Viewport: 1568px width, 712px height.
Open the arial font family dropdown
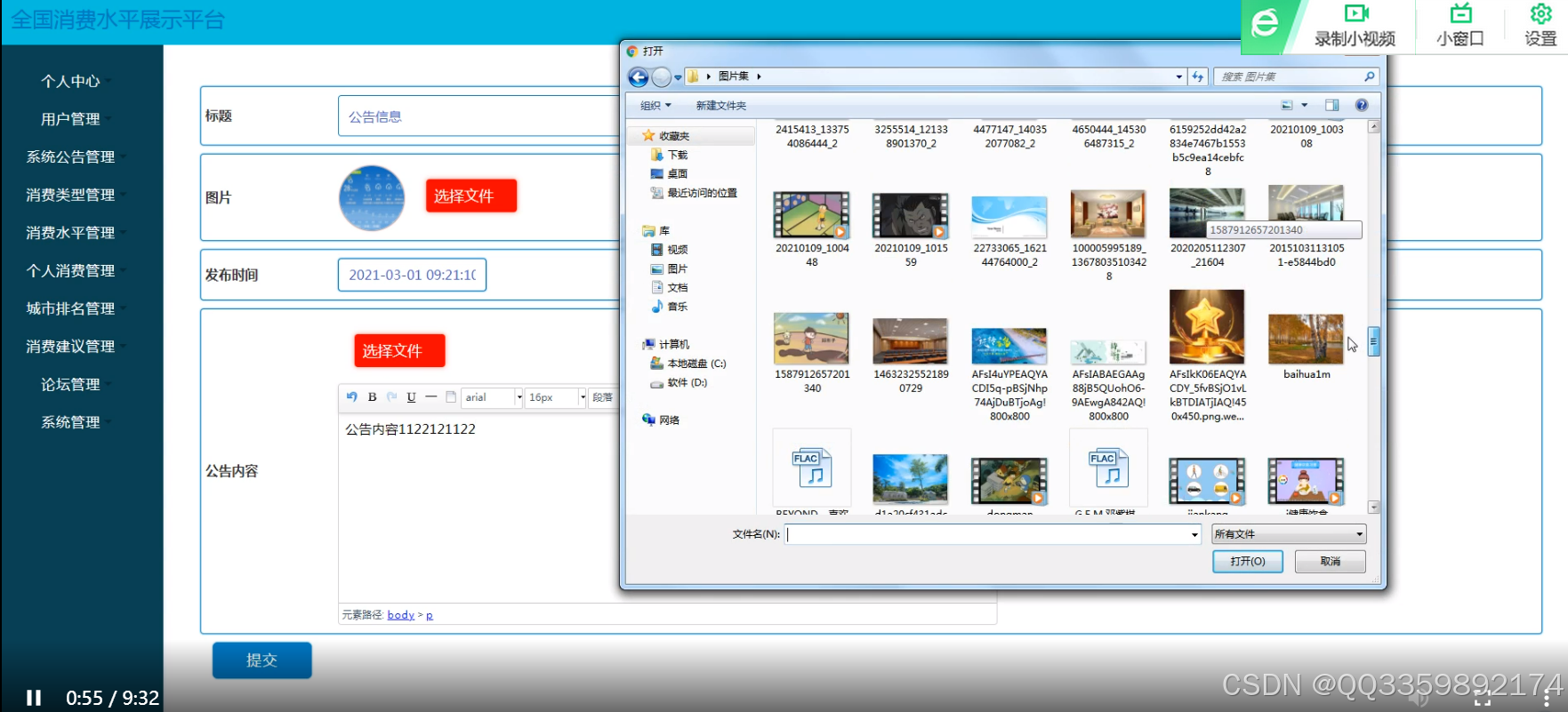[519, 397]
